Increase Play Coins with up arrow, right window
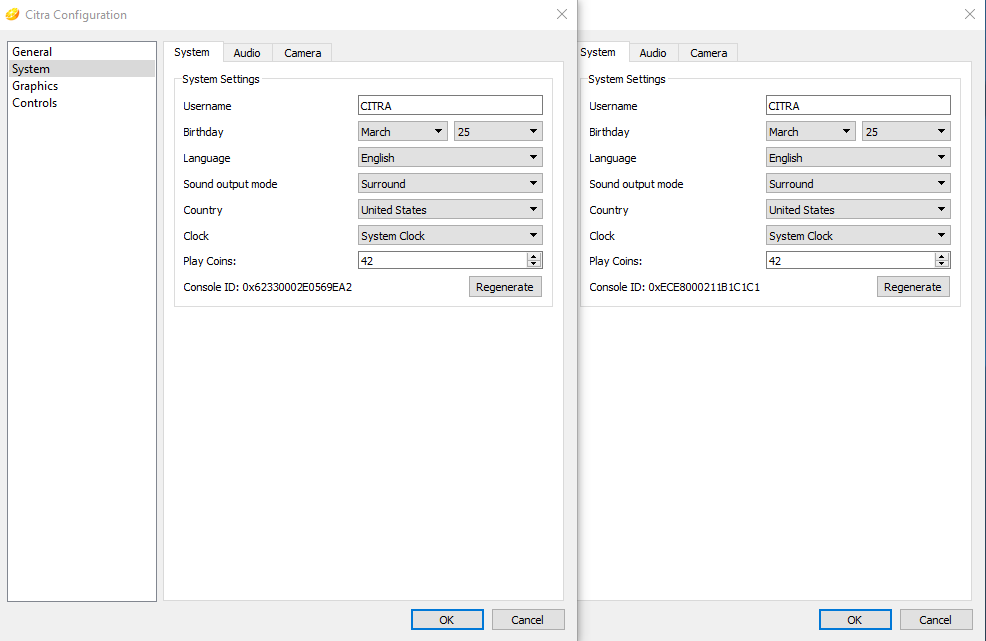Image resolution: width=986 pixels, height=641 pixels. click(942, 256)
